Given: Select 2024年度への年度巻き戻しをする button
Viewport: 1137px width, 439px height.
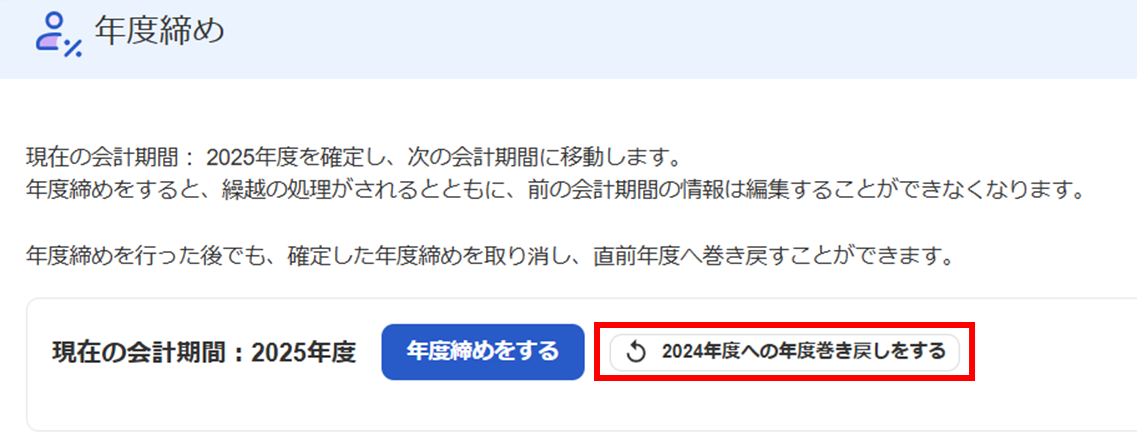Looking at the screenshot, I should pos(785,353).
